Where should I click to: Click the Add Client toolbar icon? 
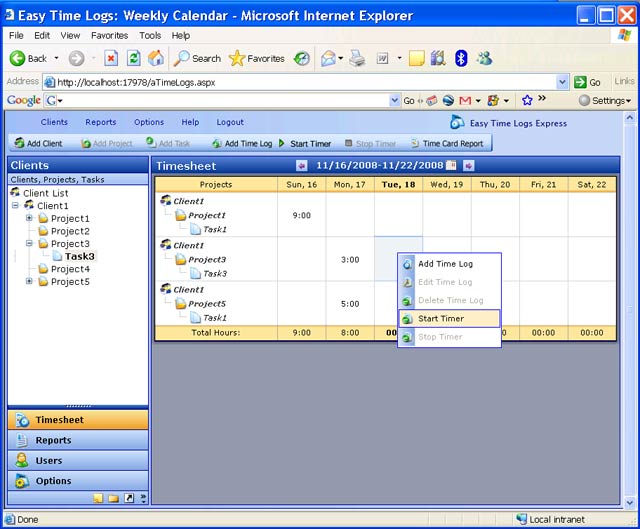19,143
